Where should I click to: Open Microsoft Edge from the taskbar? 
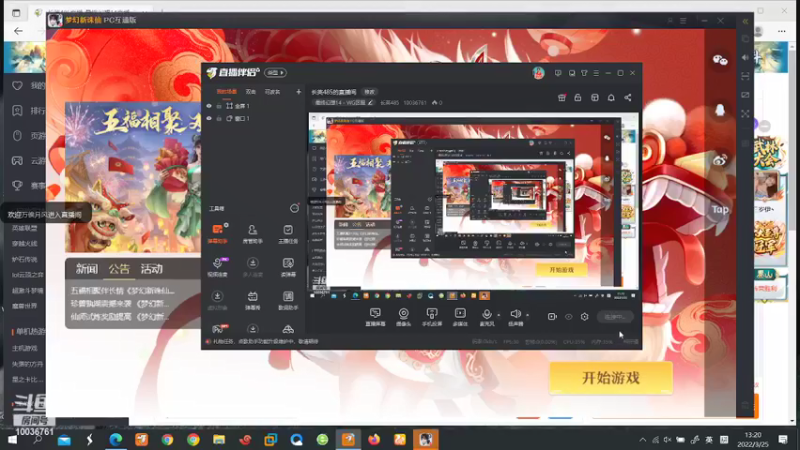116,439
